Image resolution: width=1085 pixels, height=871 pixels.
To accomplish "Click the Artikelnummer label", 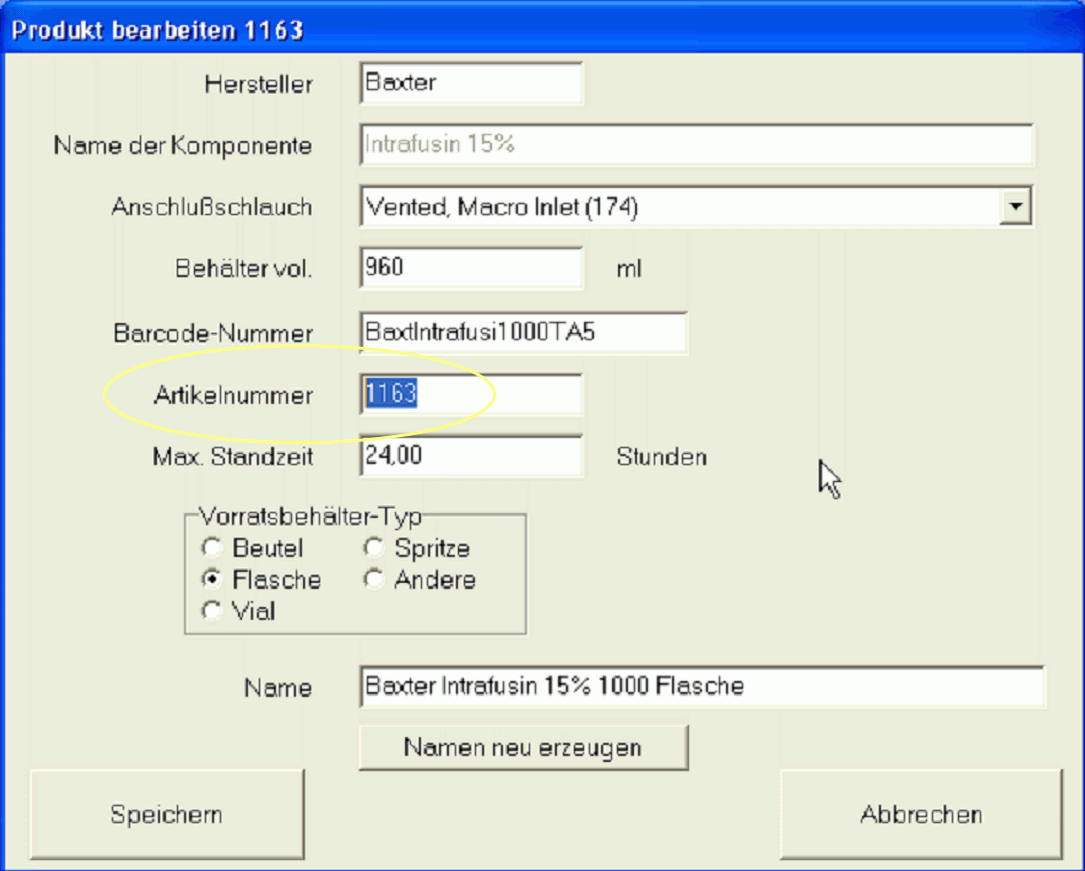I will click(233, 395).
